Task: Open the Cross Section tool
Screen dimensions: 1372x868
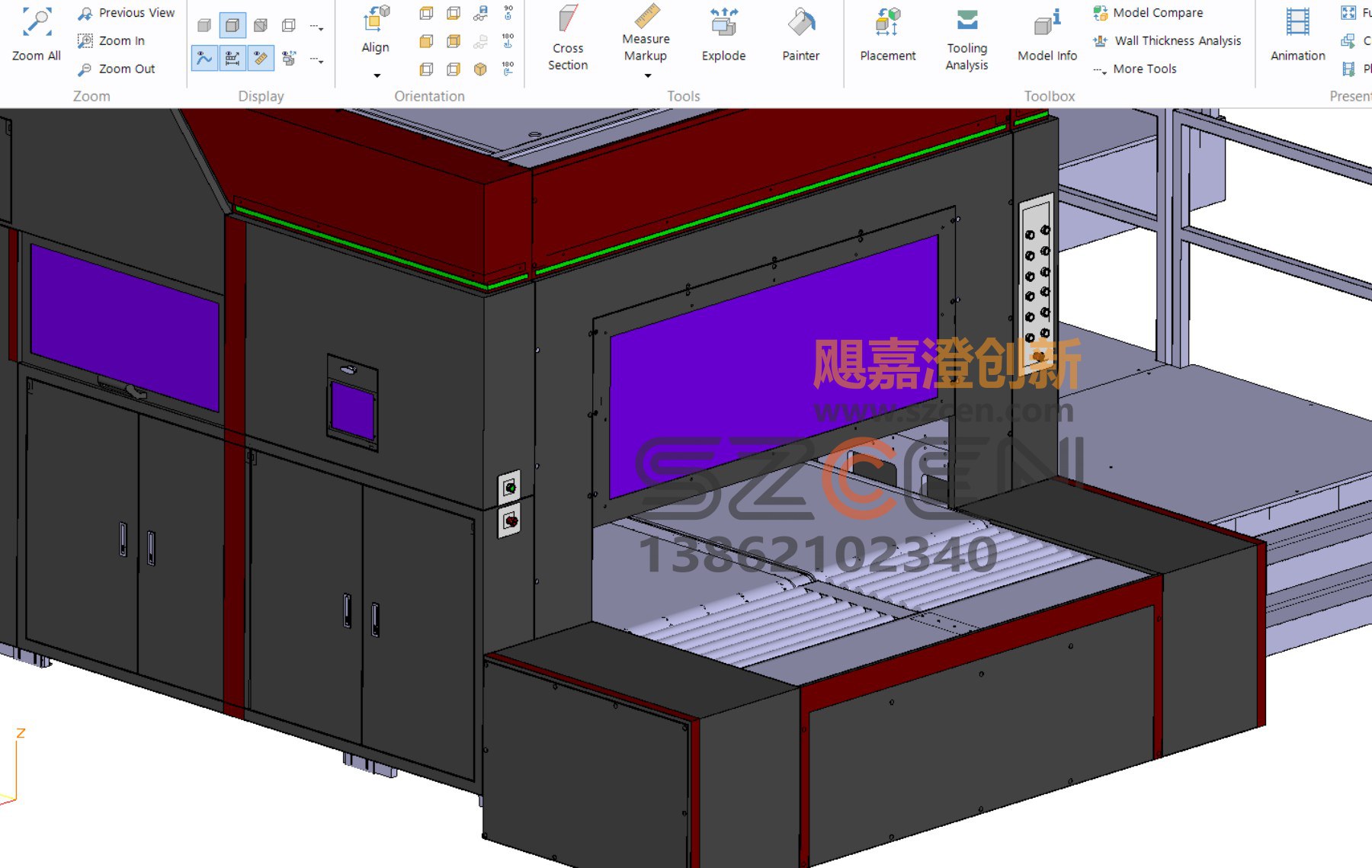Action: pos(568,37)
